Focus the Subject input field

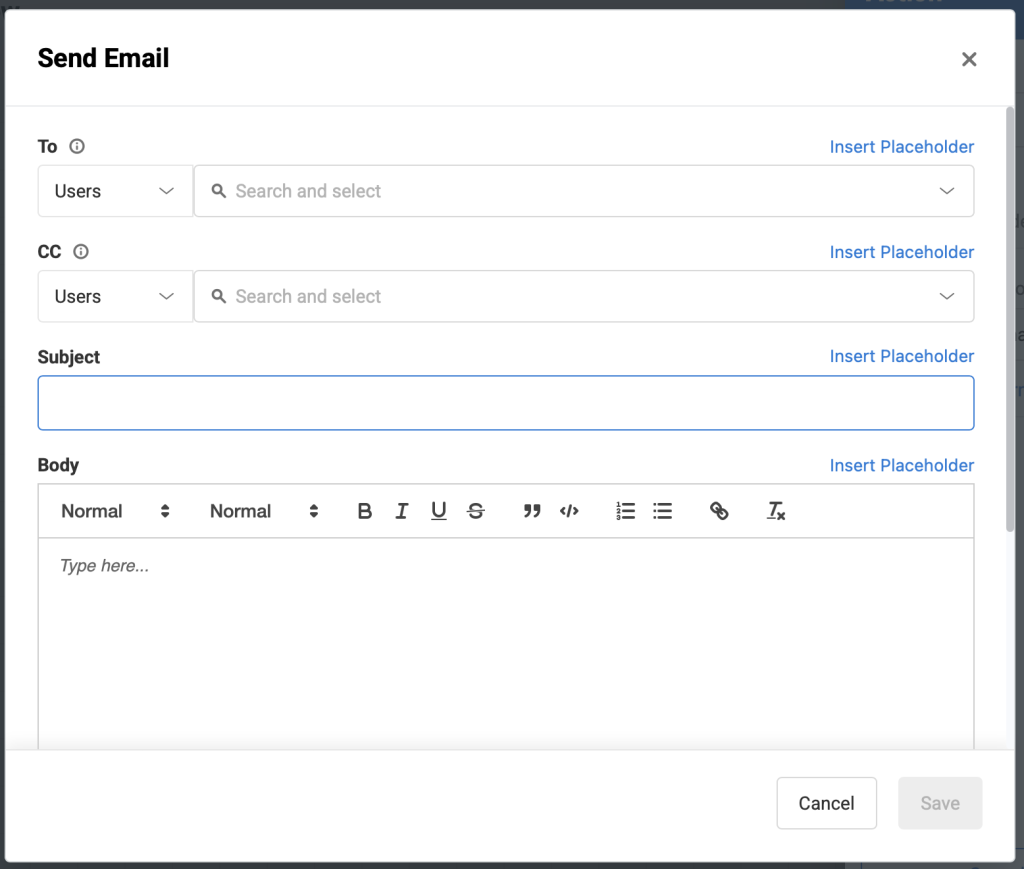tap(506, 403)
